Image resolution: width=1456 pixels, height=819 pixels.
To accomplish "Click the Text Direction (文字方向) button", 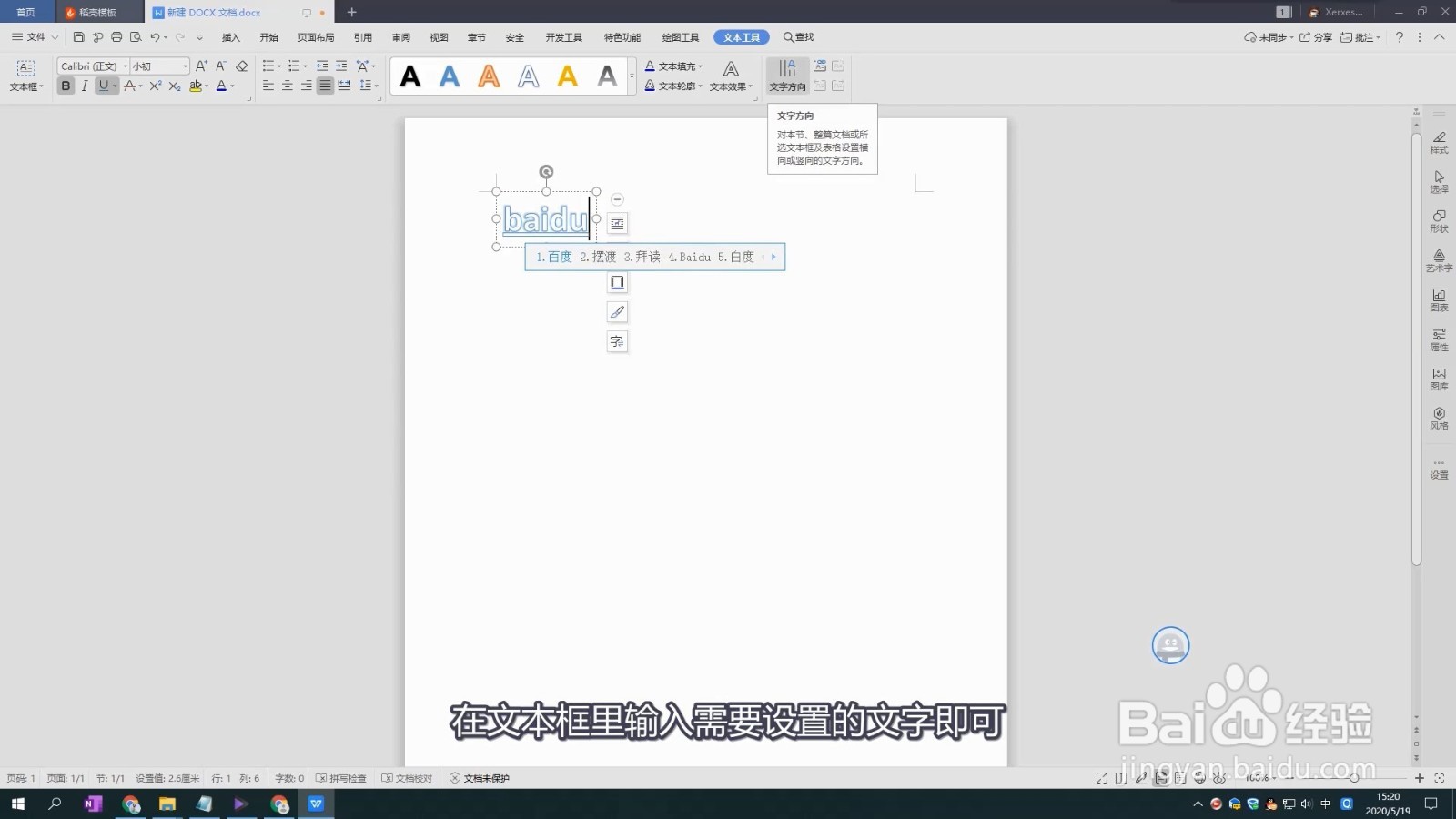I will click(788, 76).
